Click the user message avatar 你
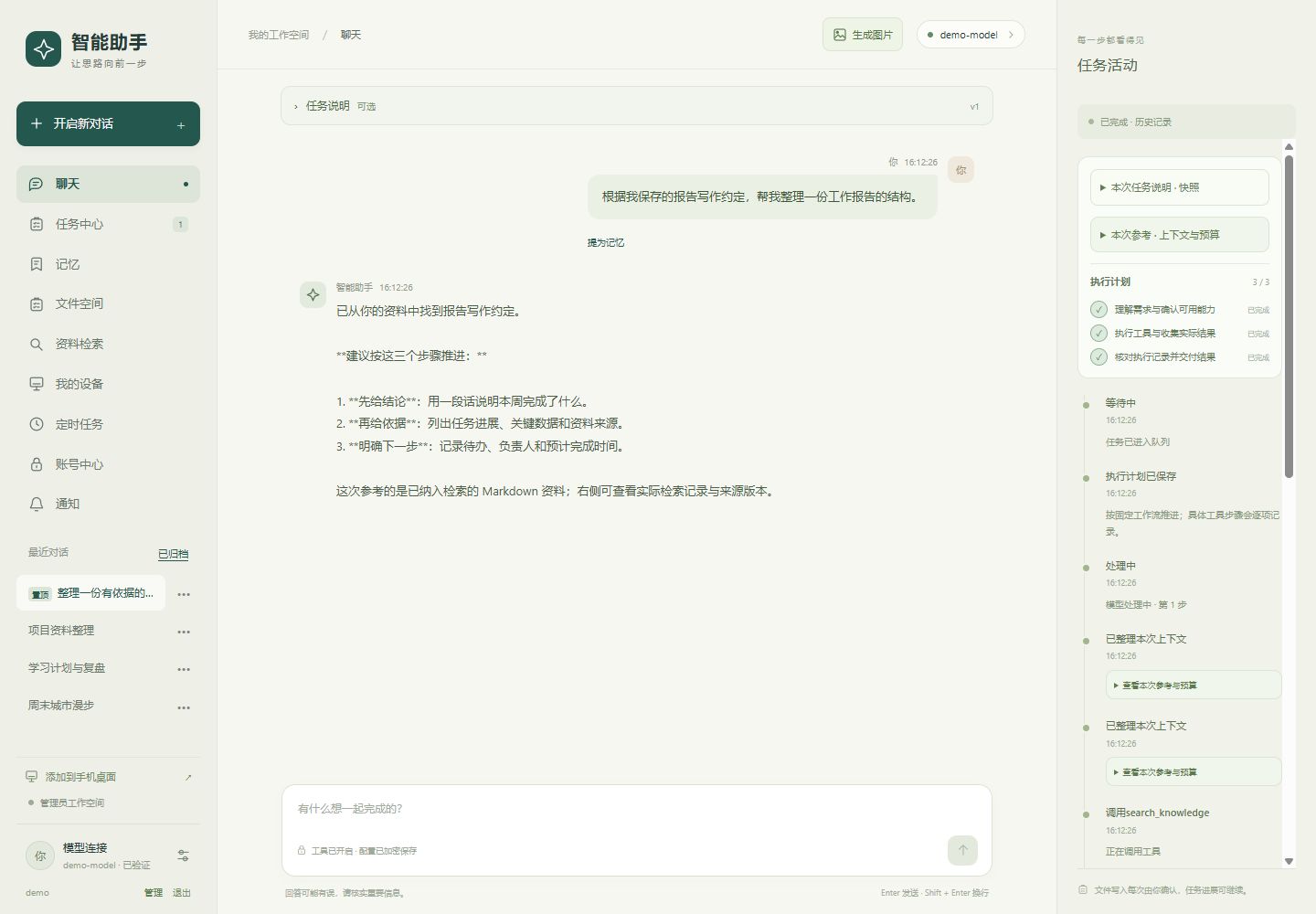The width and height of the screenshot is (1316, 914). (x=960, y=170)
